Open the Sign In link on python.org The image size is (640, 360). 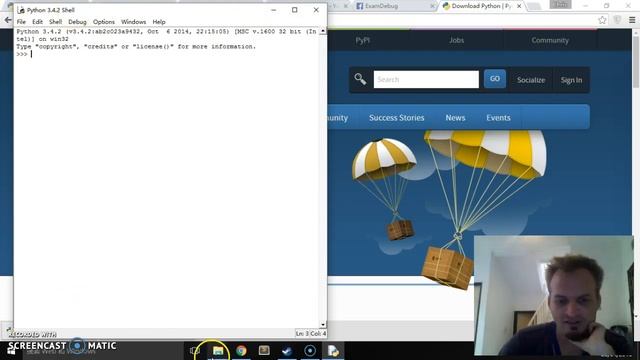click(571, 80)
